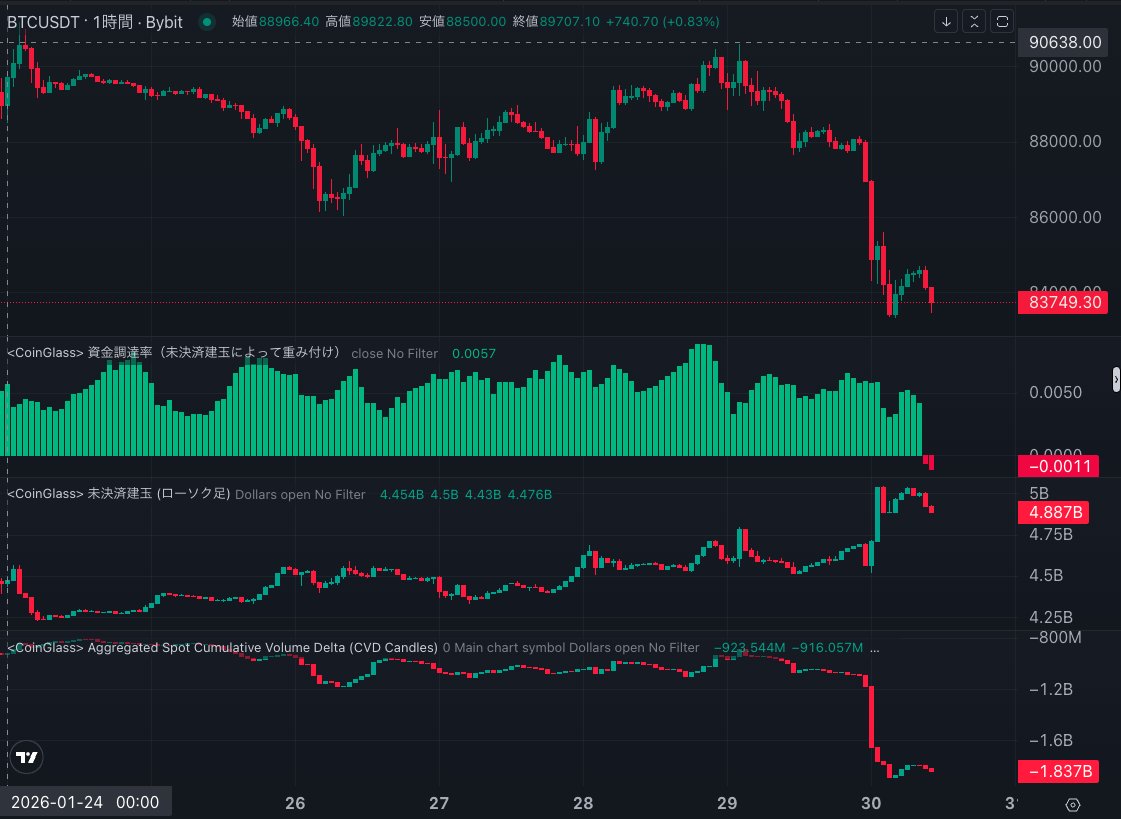Click the 28 date on time axis
Image resolution: width=1121 pixels, height=819 pixels.
tap(583, 803)
